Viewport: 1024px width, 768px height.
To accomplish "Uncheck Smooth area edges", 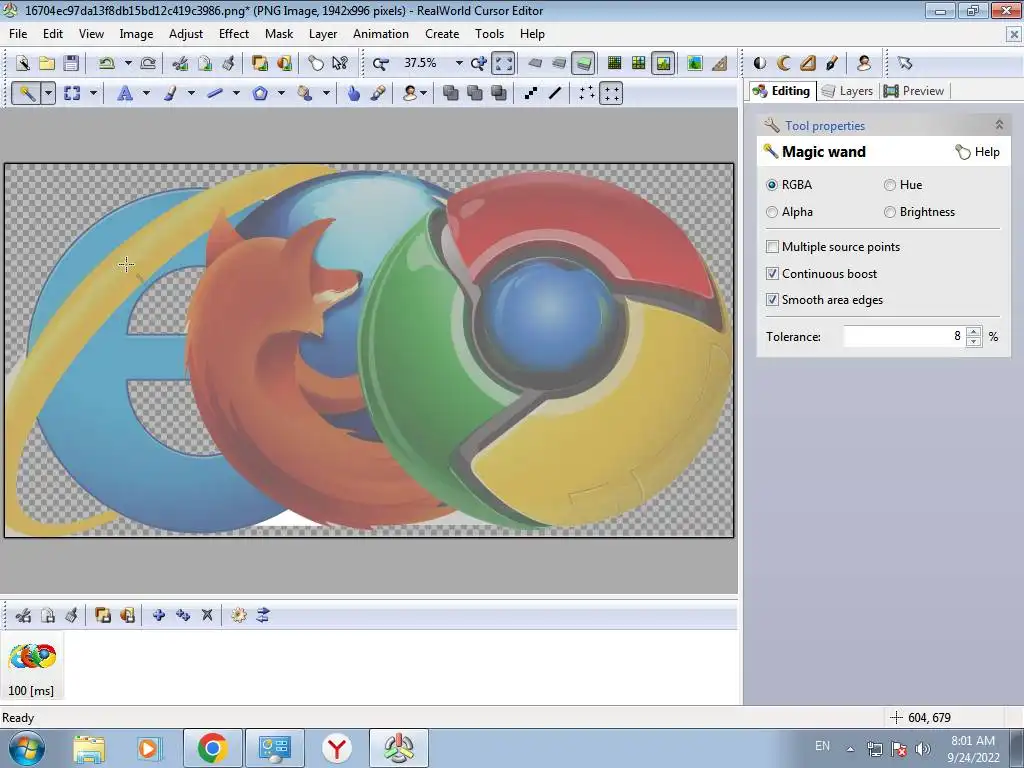I will [773, 300].
